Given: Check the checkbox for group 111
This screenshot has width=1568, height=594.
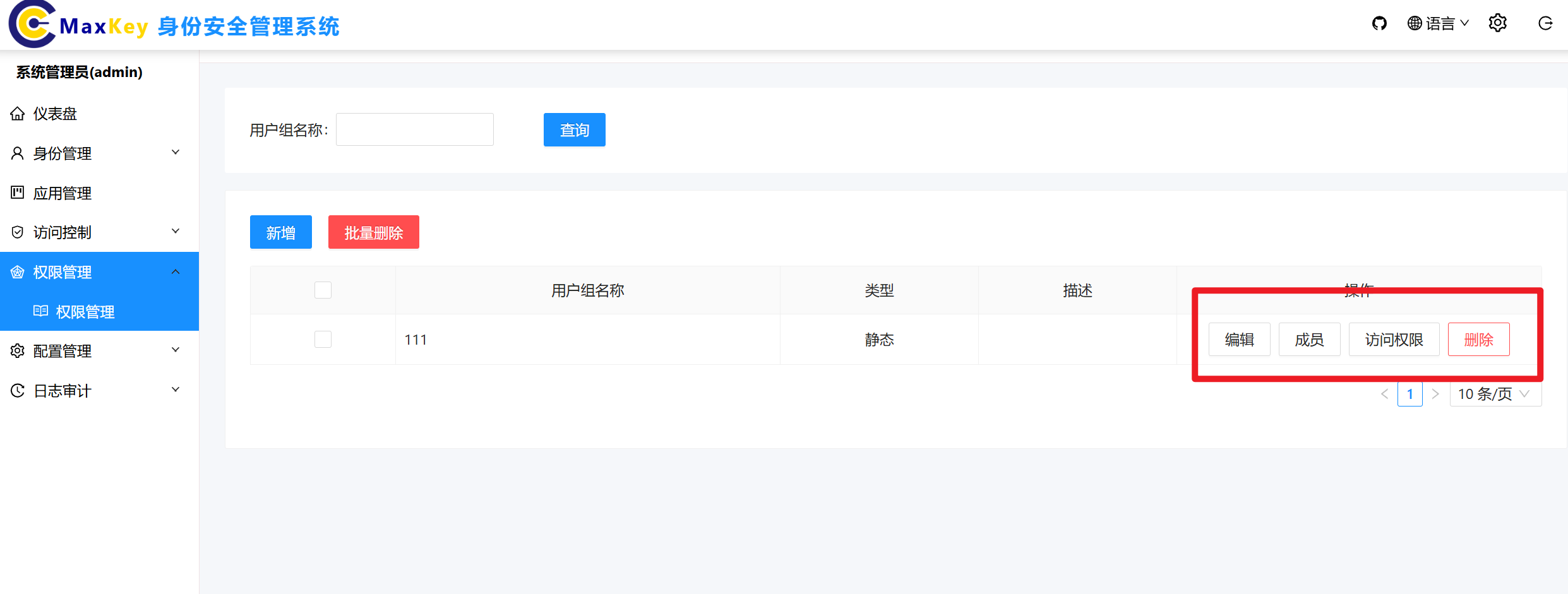Looking at the screenshot, I should 322,339.
